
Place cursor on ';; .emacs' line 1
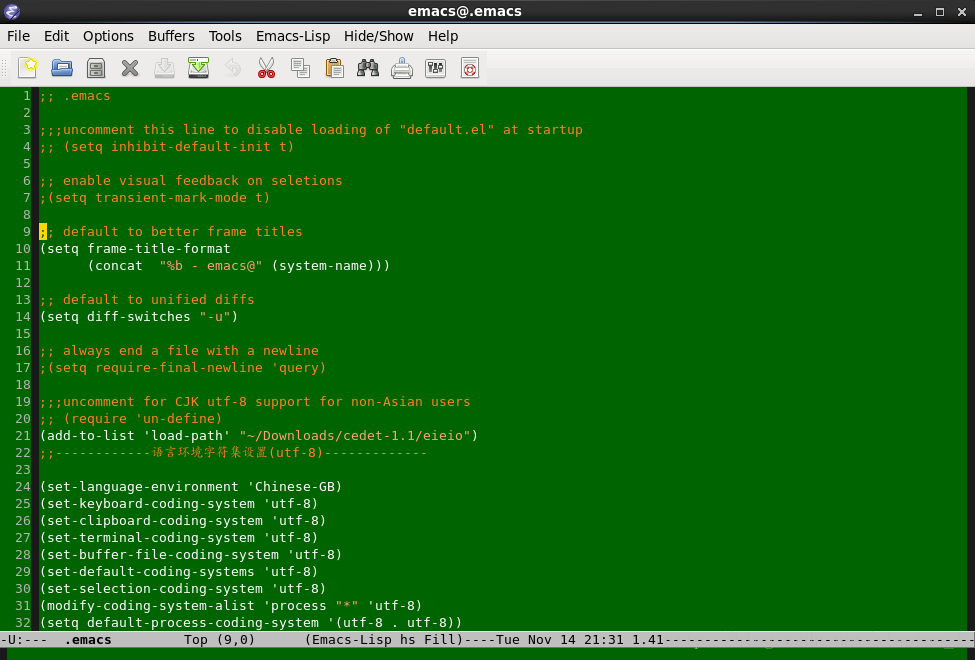pyautogui.click(x=75, y=96)
